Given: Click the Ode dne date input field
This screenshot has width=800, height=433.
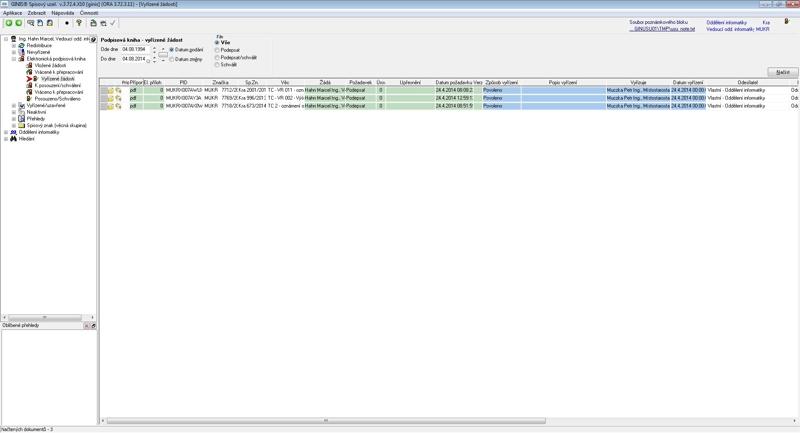Looking at the screenshot, I should tap(134, 49).
